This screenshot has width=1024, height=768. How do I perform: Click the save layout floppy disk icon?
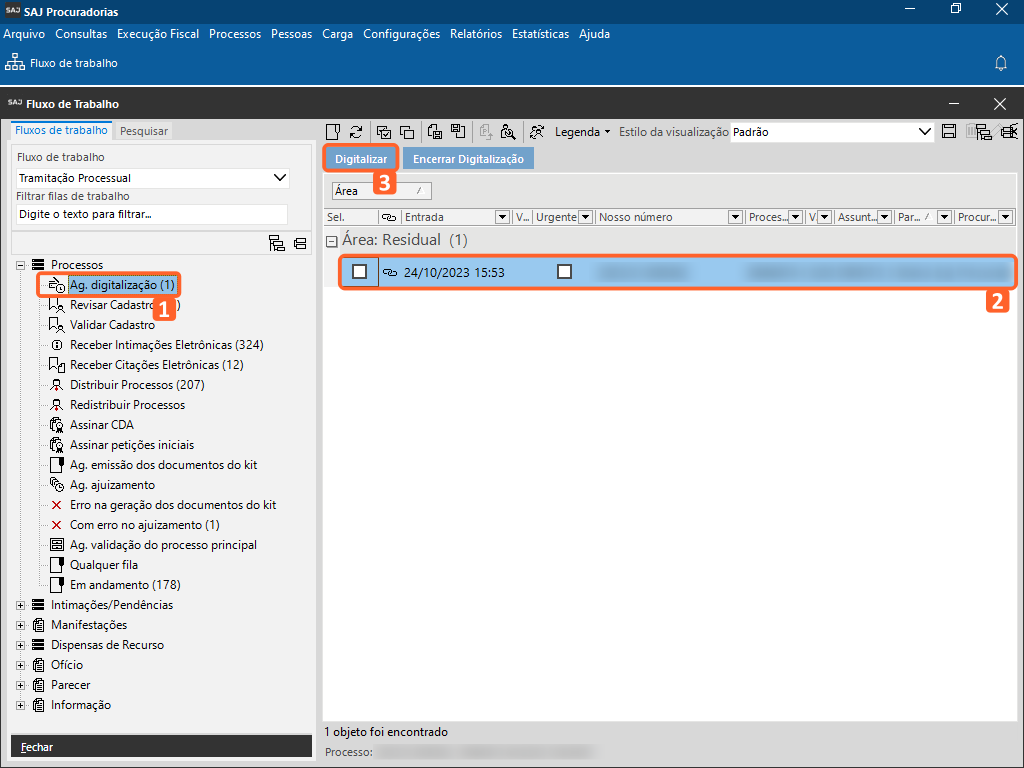[950, 132]
